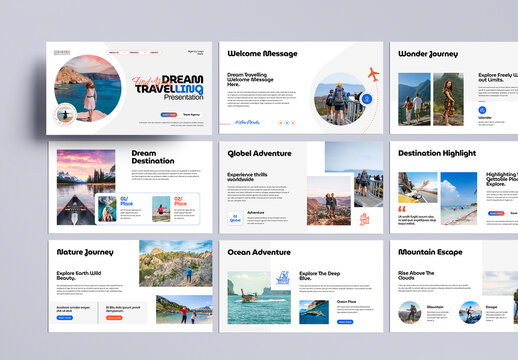Screen dimensions: 518x360
Task: Click the '01 Qlobel' icon box
Action: coord(235,218)
